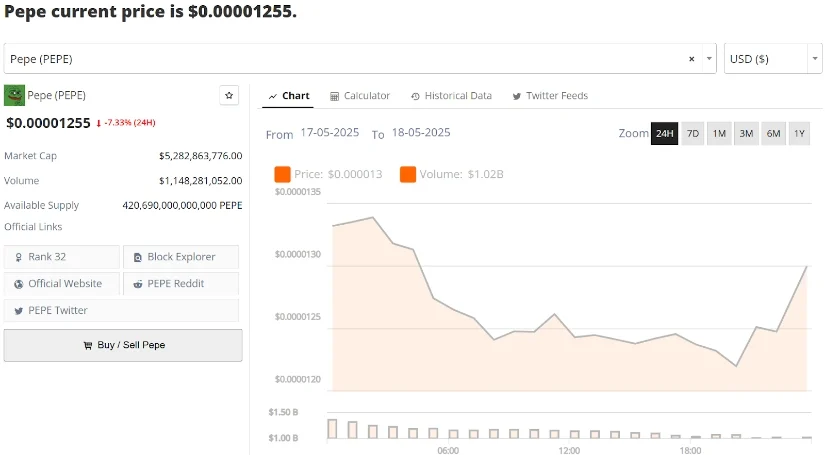Set zoom to 1Y range
825x455 pixels.
click(799, 134)
